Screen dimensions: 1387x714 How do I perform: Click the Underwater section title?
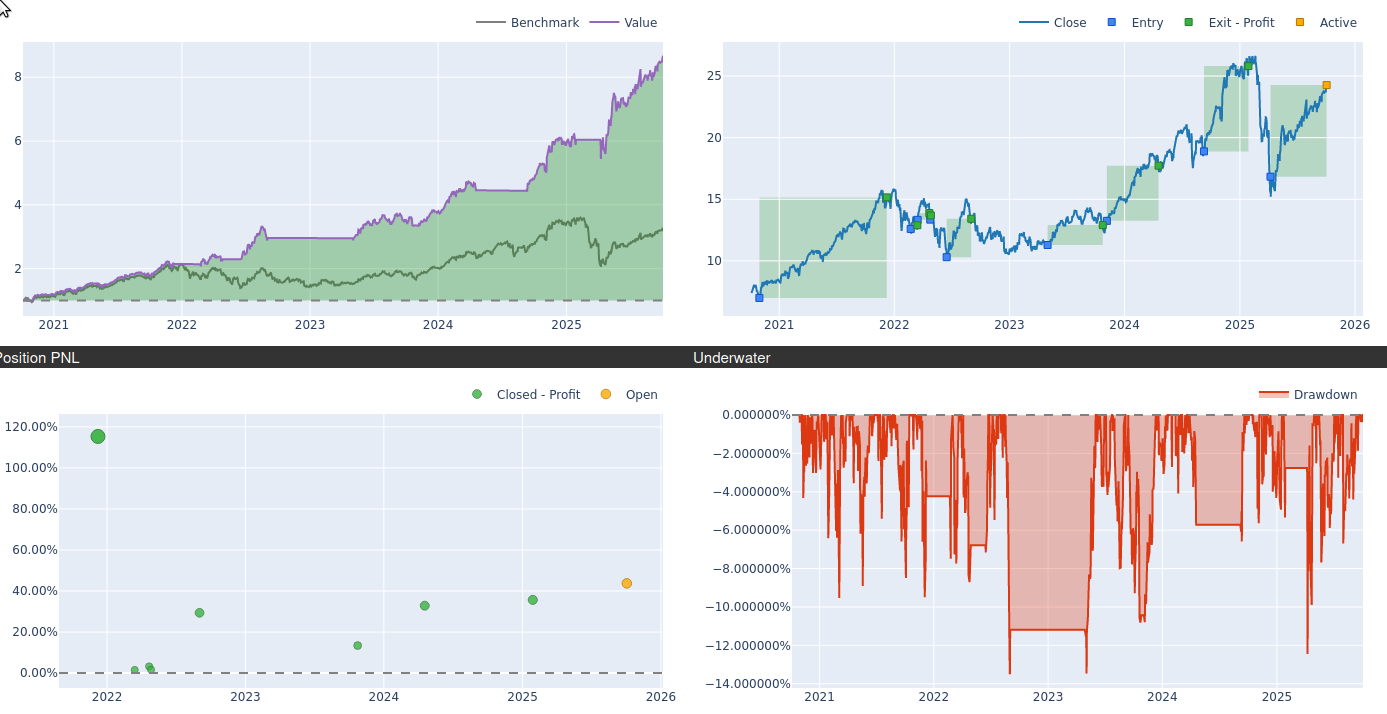click(731, 358)
